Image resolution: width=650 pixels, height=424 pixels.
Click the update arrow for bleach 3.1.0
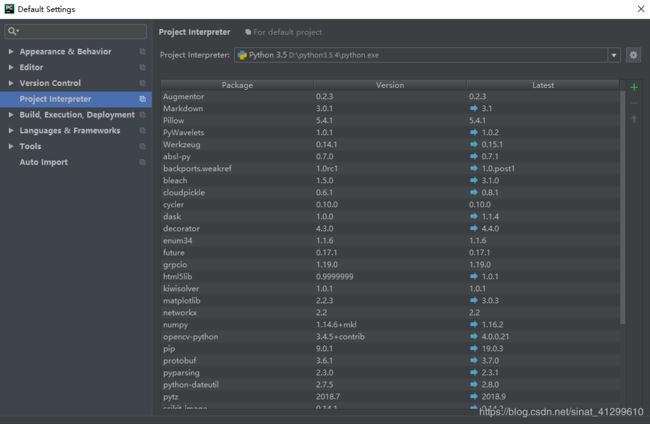pyautogui.click(x=474, y=180)
